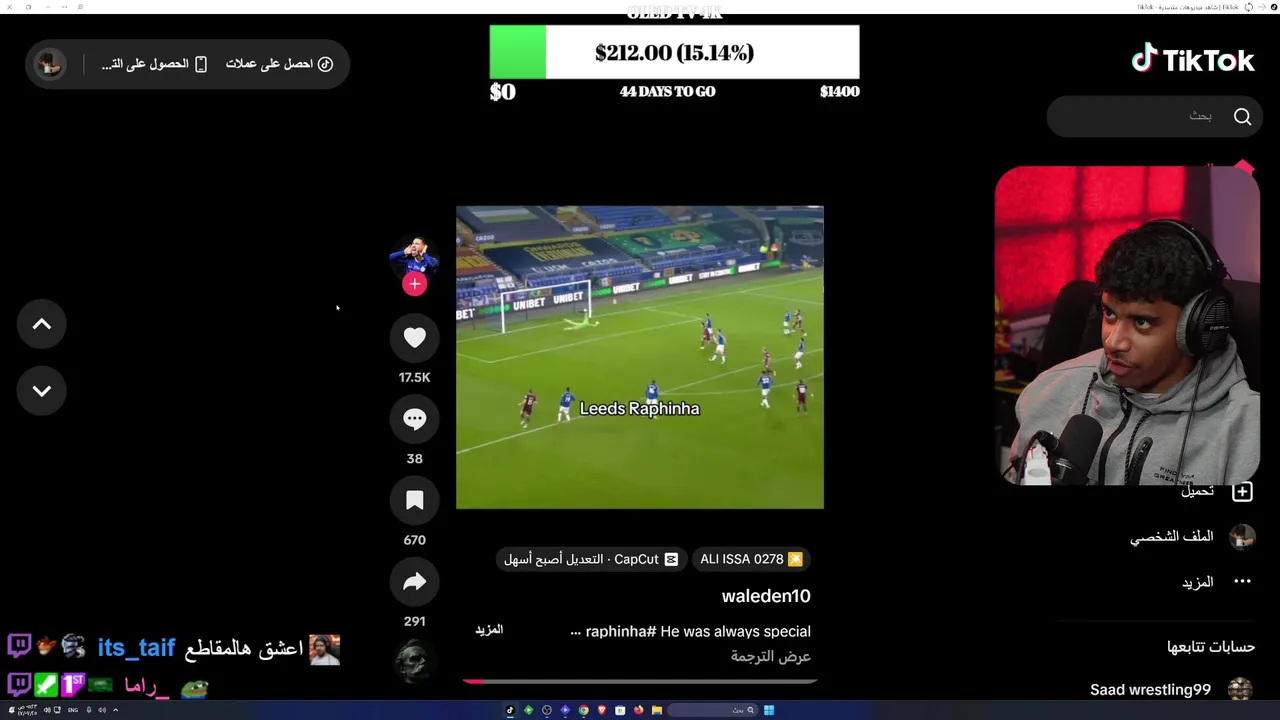Focus the TikTok search field
Viewport: 1280px width, 720px height.
tap(1153, 117)
